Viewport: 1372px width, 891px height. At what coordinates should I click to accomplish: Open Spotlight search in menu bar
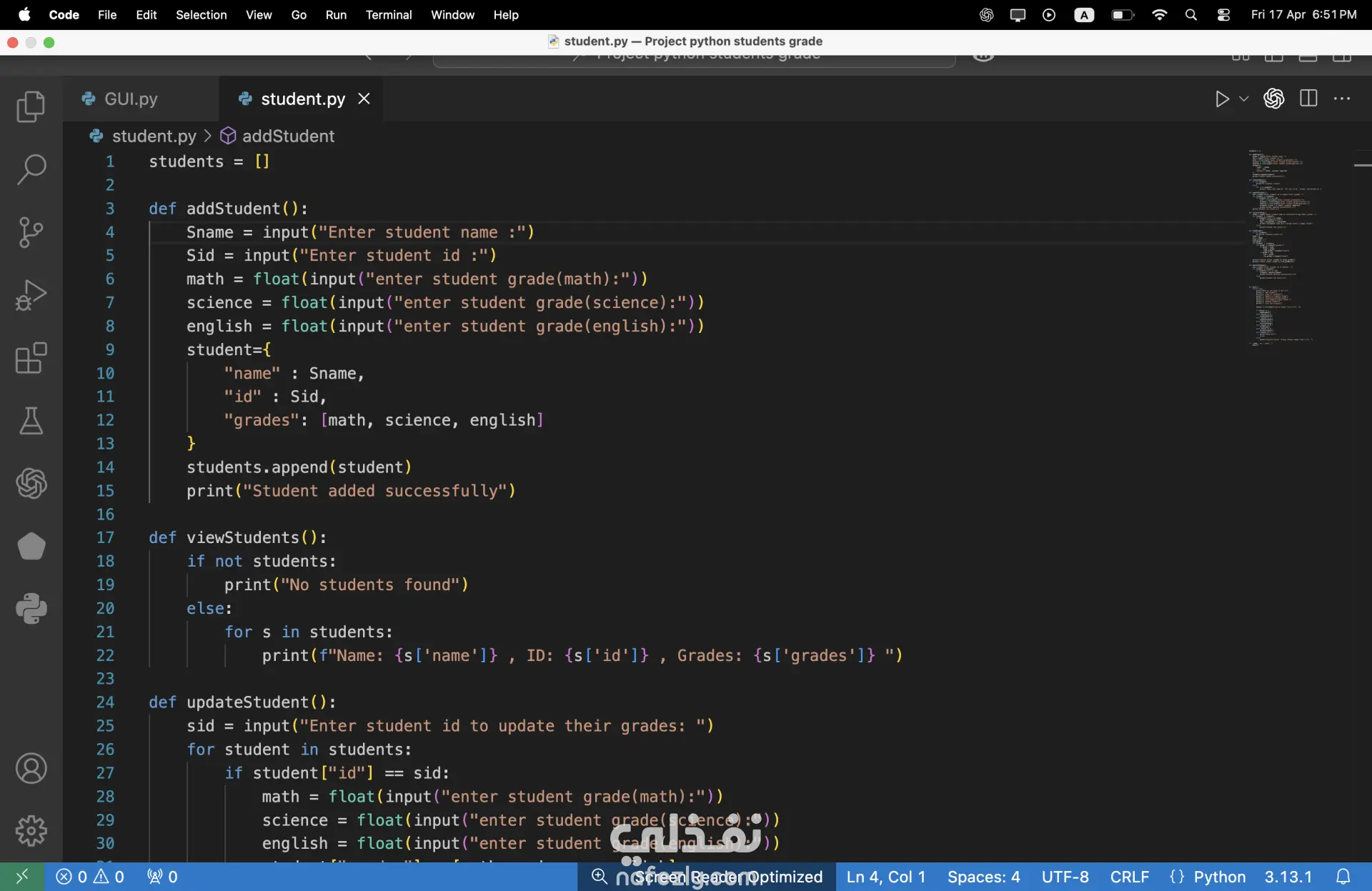tap(1190, 14)
